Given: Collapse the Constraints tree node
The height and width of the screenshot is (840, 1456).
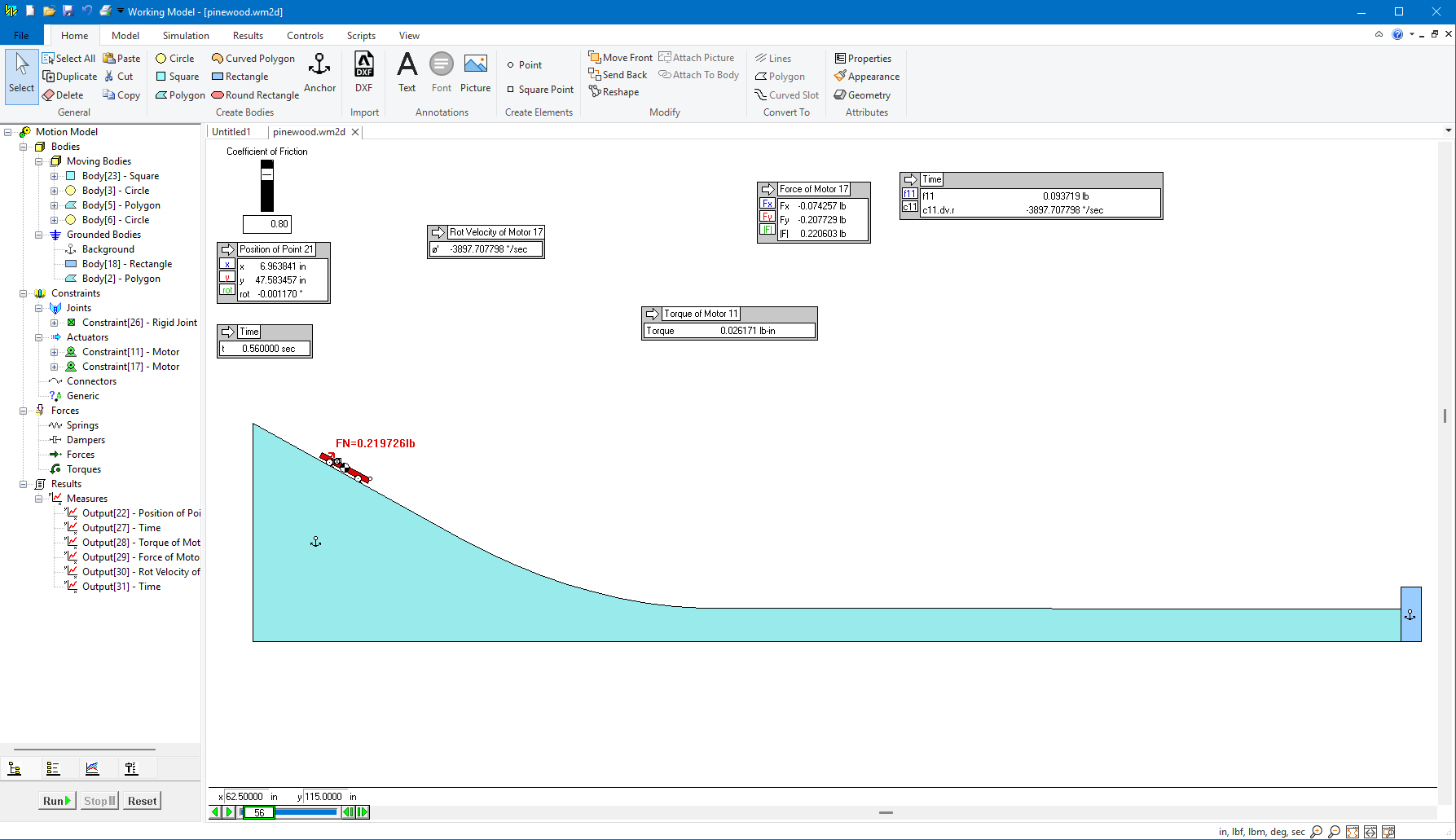Looking at the screenshot, I should tap(24, 293).
